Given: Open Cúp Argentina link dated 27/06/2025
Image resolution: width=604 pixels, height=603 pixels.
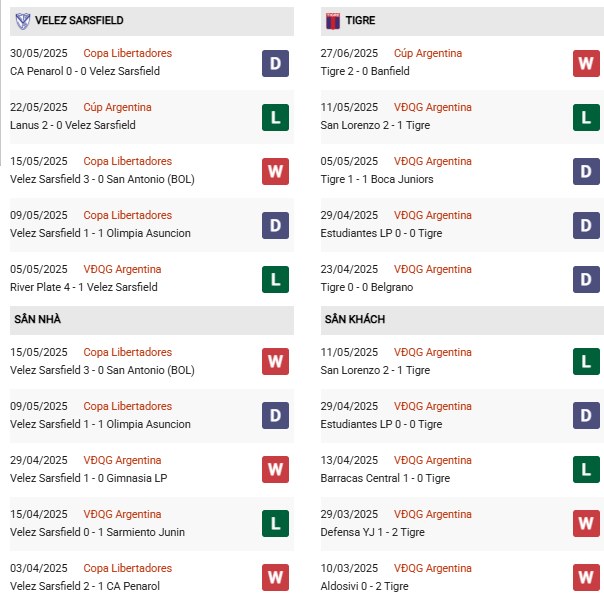Looking at the screenshot, I should pyautogui.click(x=428, y=53).
